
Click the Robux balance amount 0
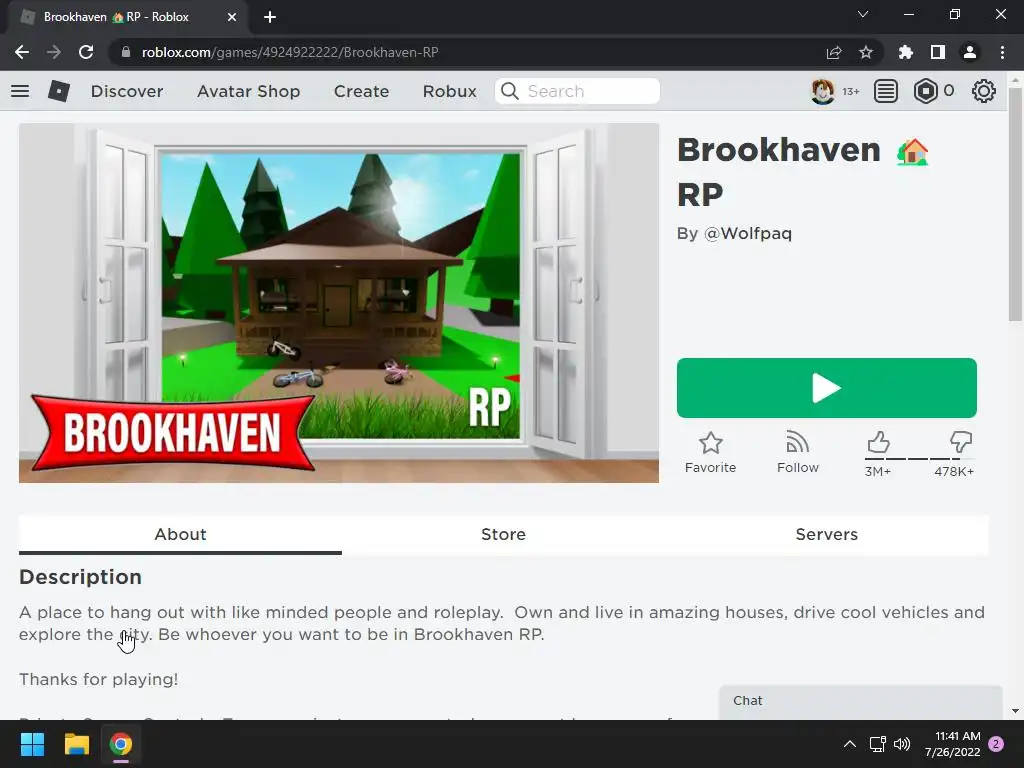point(949,91)
